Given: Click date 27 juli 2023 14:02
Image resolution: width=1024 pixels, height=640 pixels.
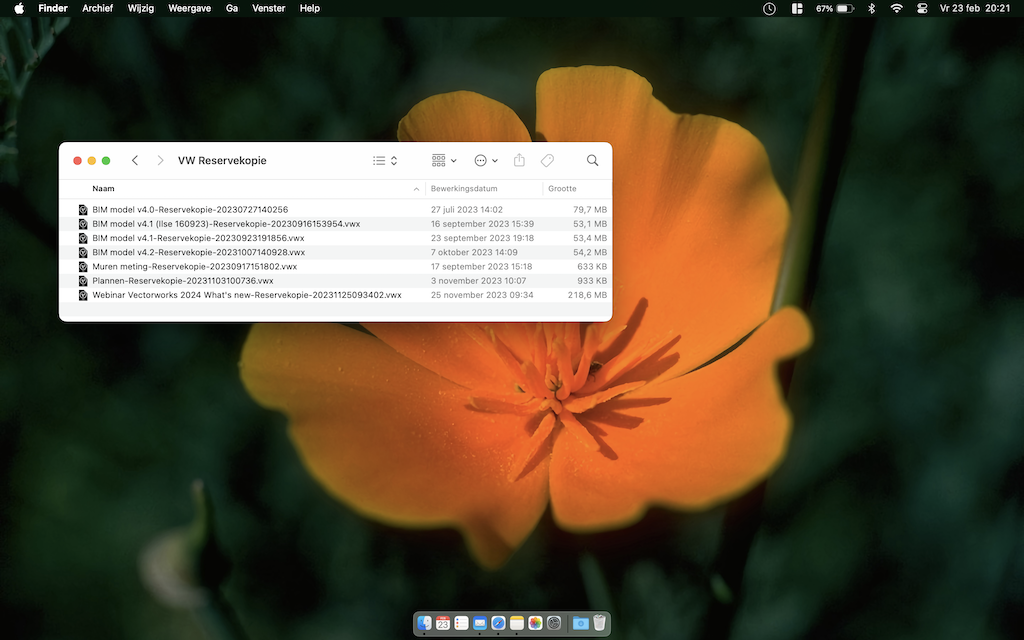Looking at the screenshot, I should [466, 210].
